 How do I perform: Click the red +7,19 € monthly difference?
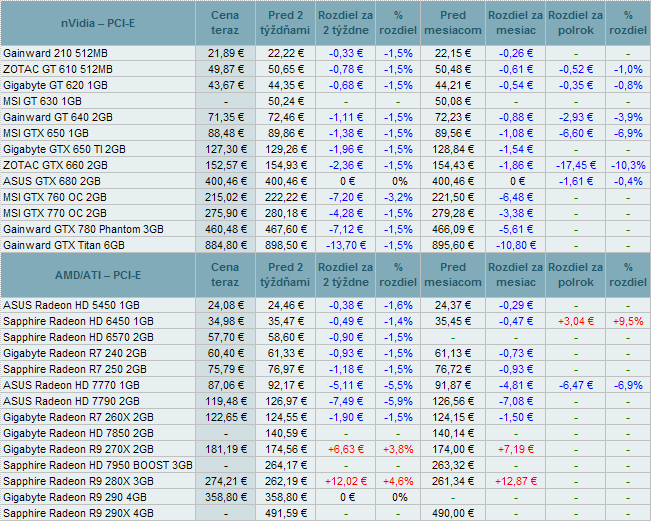coord(516,449)
